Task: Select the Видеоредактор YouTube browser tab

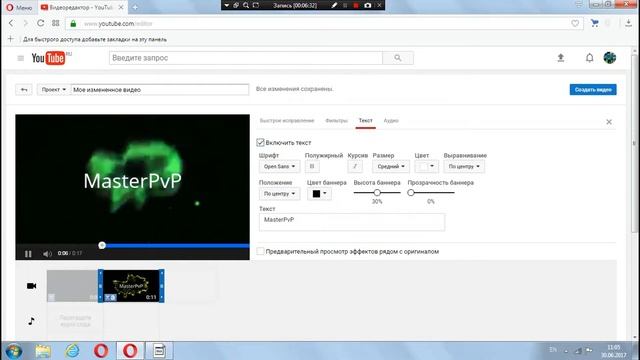Action: pos(82,7)
